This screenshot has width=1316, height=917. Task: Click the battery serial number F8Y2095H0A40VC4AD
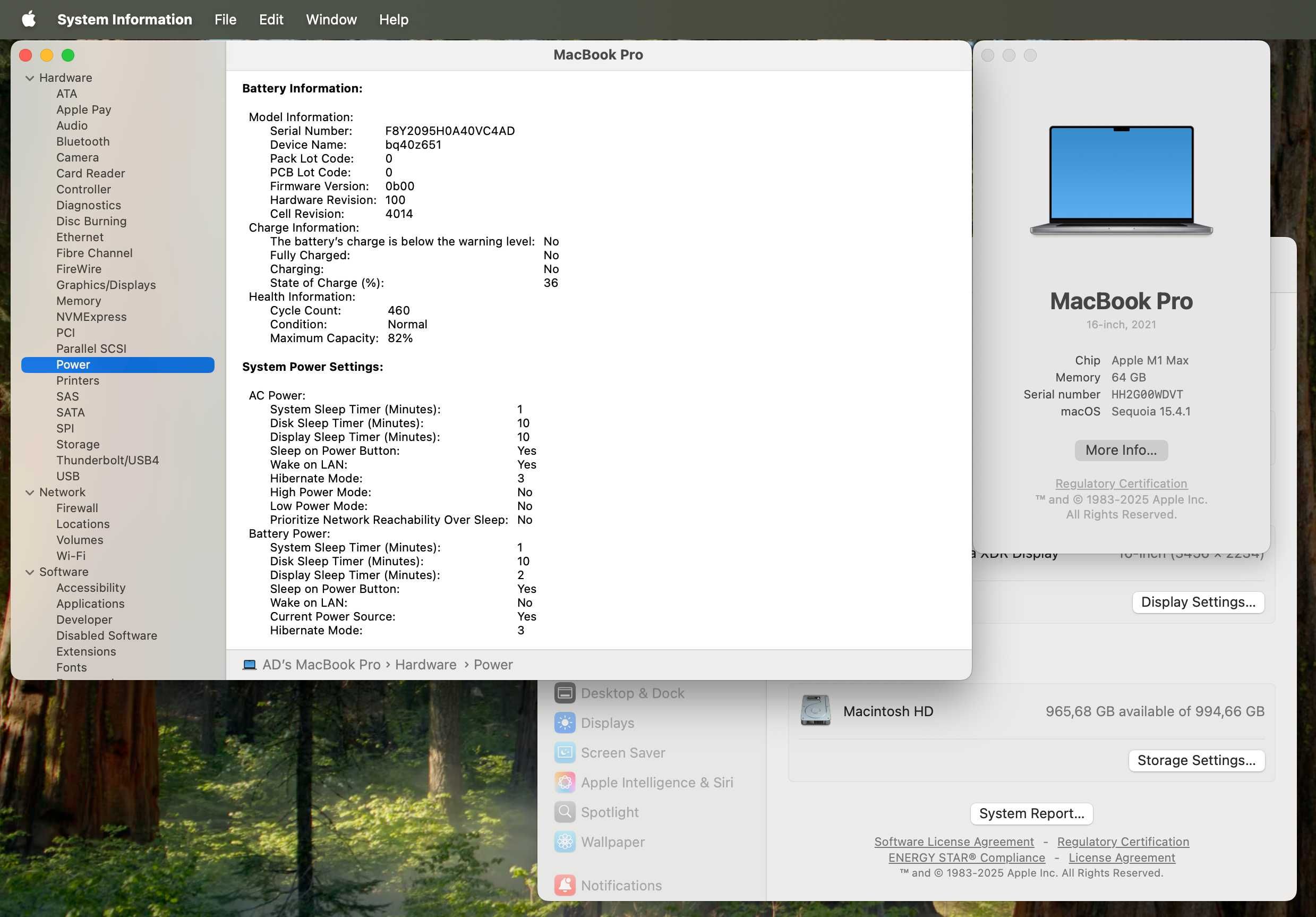450,131
